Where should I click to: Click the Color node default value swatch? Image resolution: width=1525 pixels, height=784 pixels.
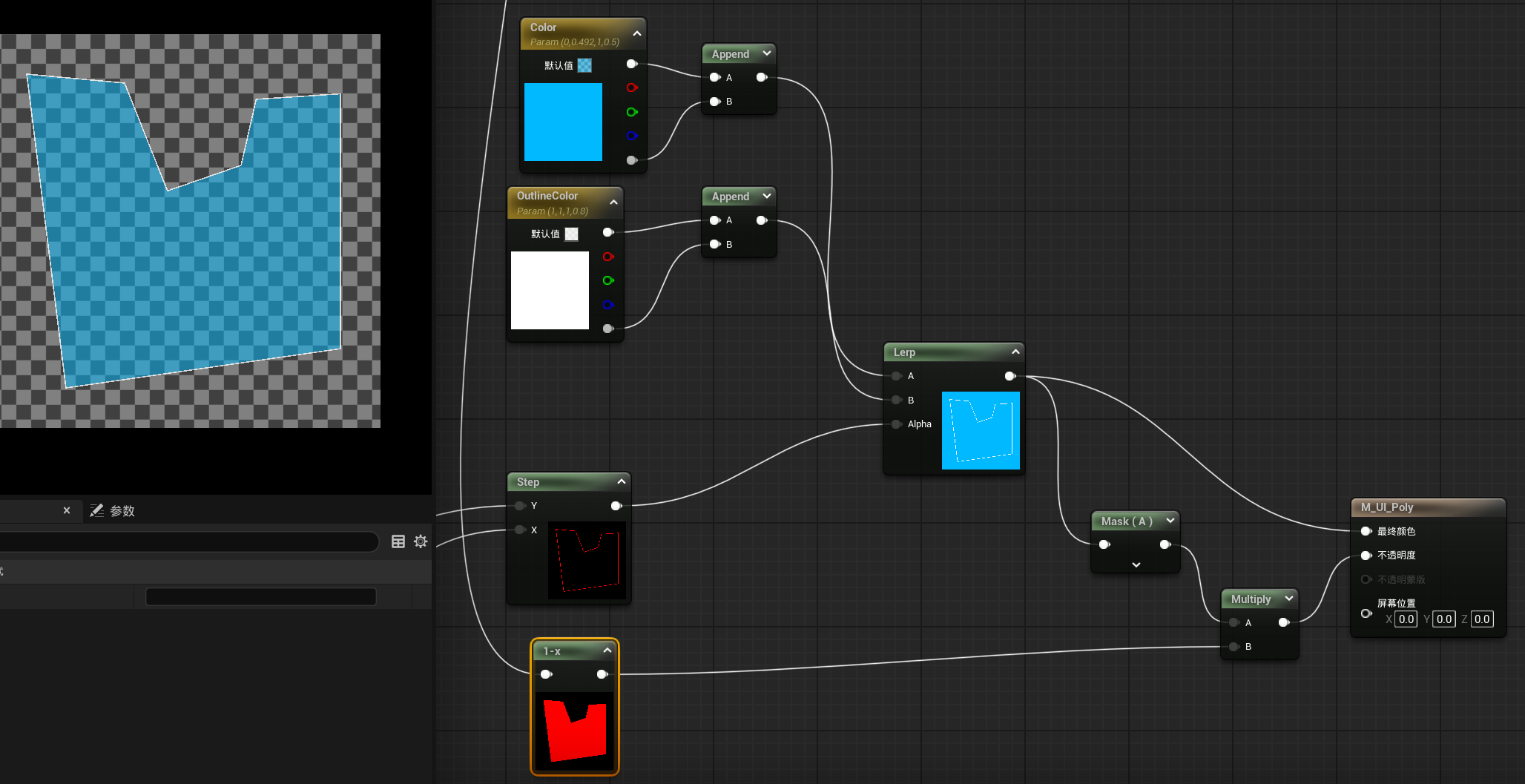(x=584, y=65)
